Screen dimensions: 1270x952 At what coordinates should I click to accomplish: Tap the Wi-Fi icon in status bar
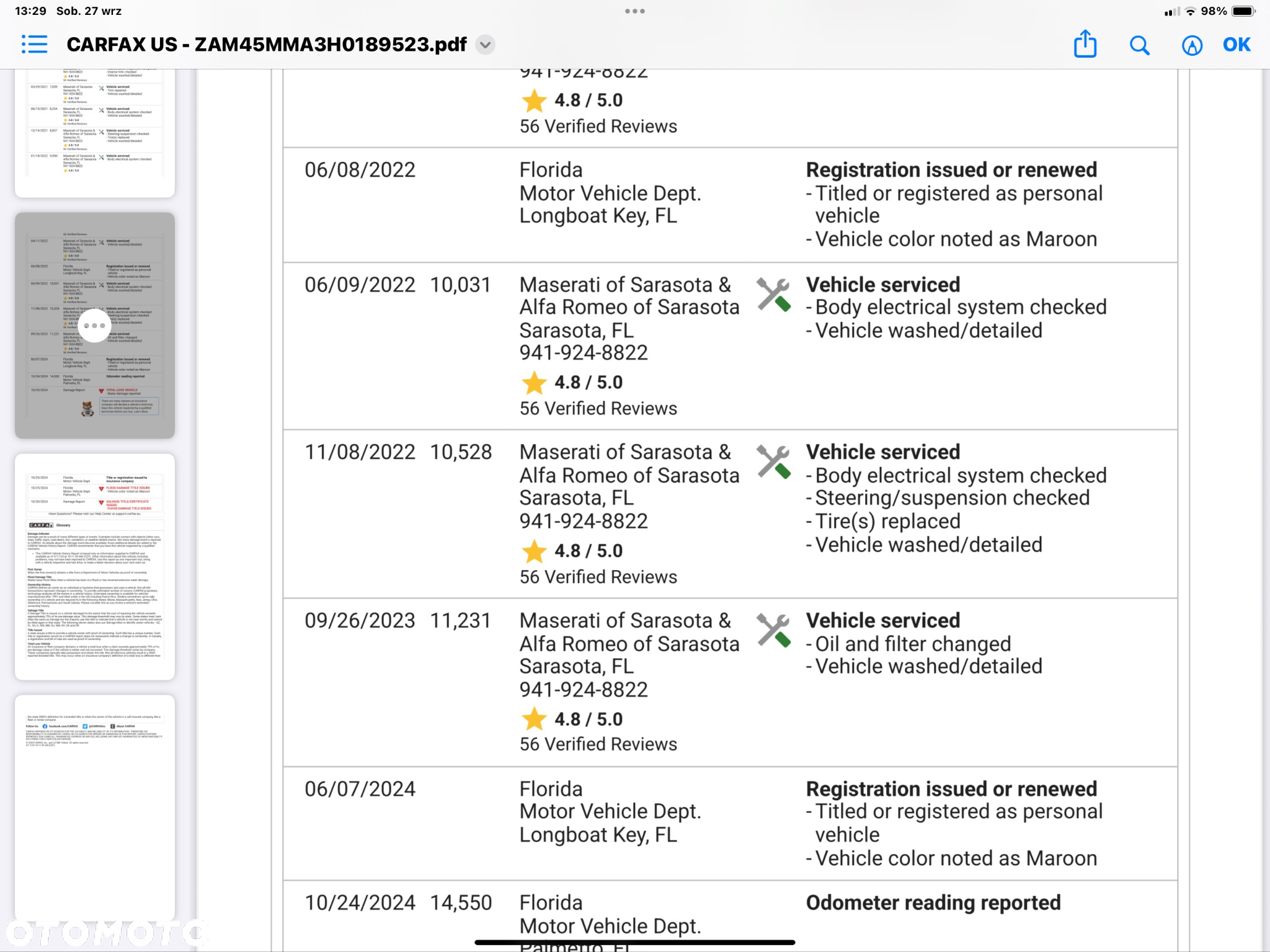coord(1191,11)
